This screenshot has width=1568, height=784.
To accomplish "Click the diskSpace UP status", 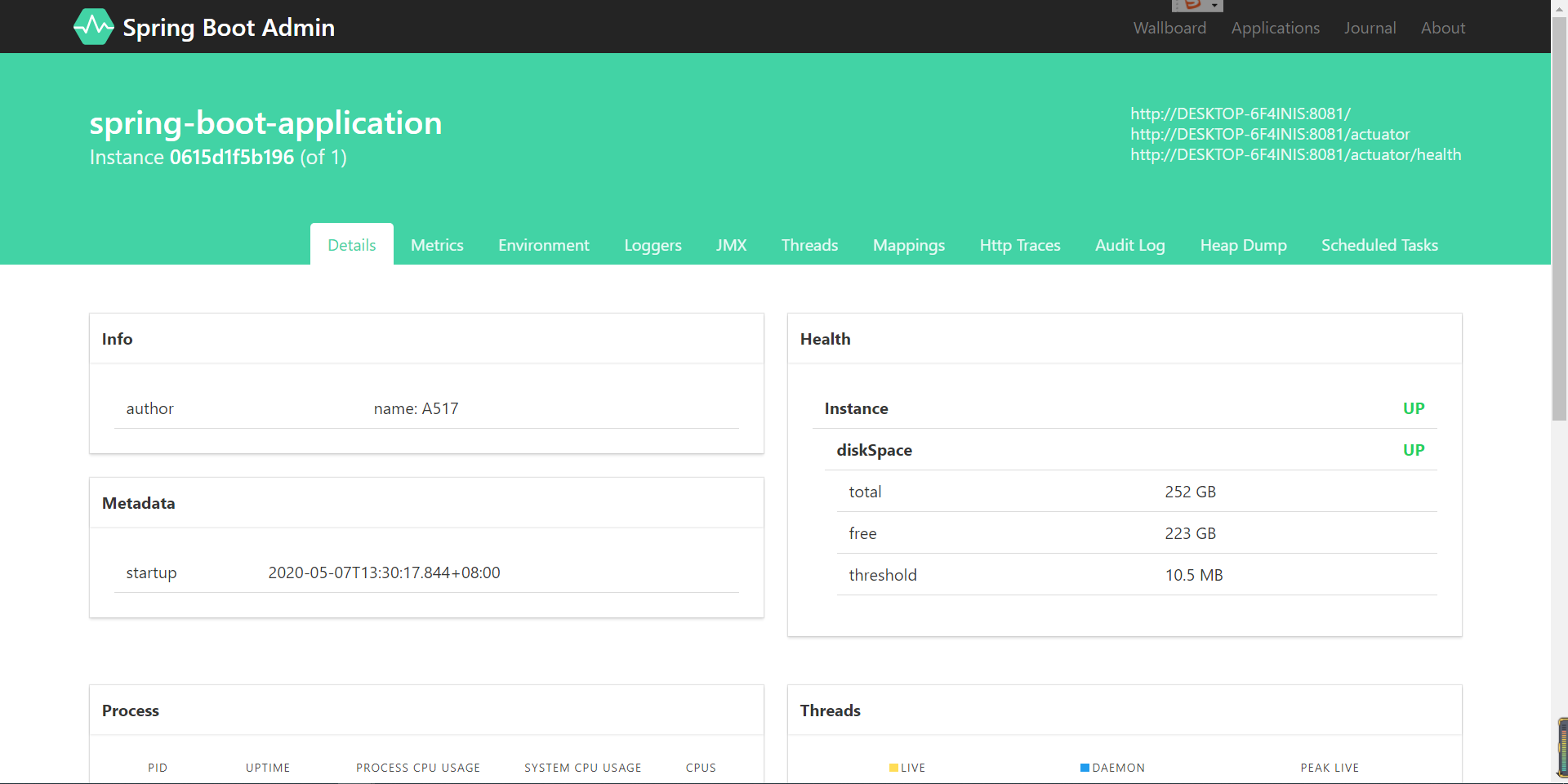I will point(1414,450).
